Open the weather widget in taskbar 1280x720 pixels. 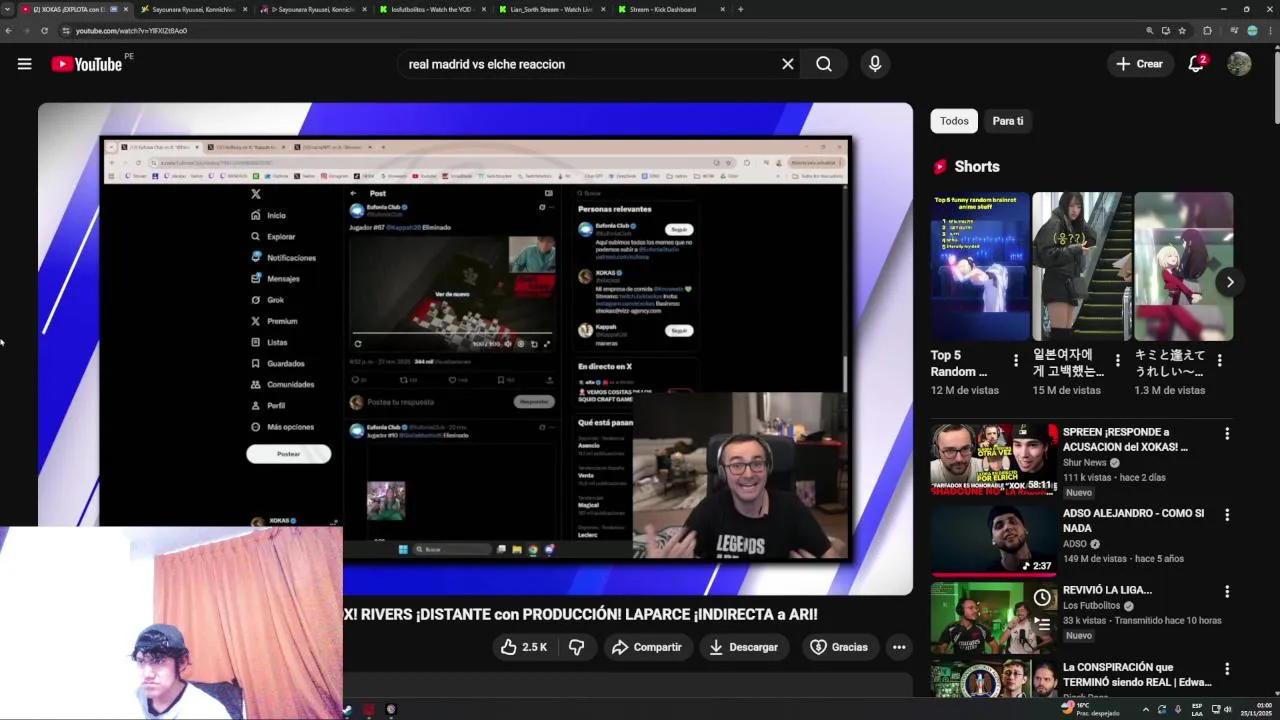click(x=1091, y=709)
